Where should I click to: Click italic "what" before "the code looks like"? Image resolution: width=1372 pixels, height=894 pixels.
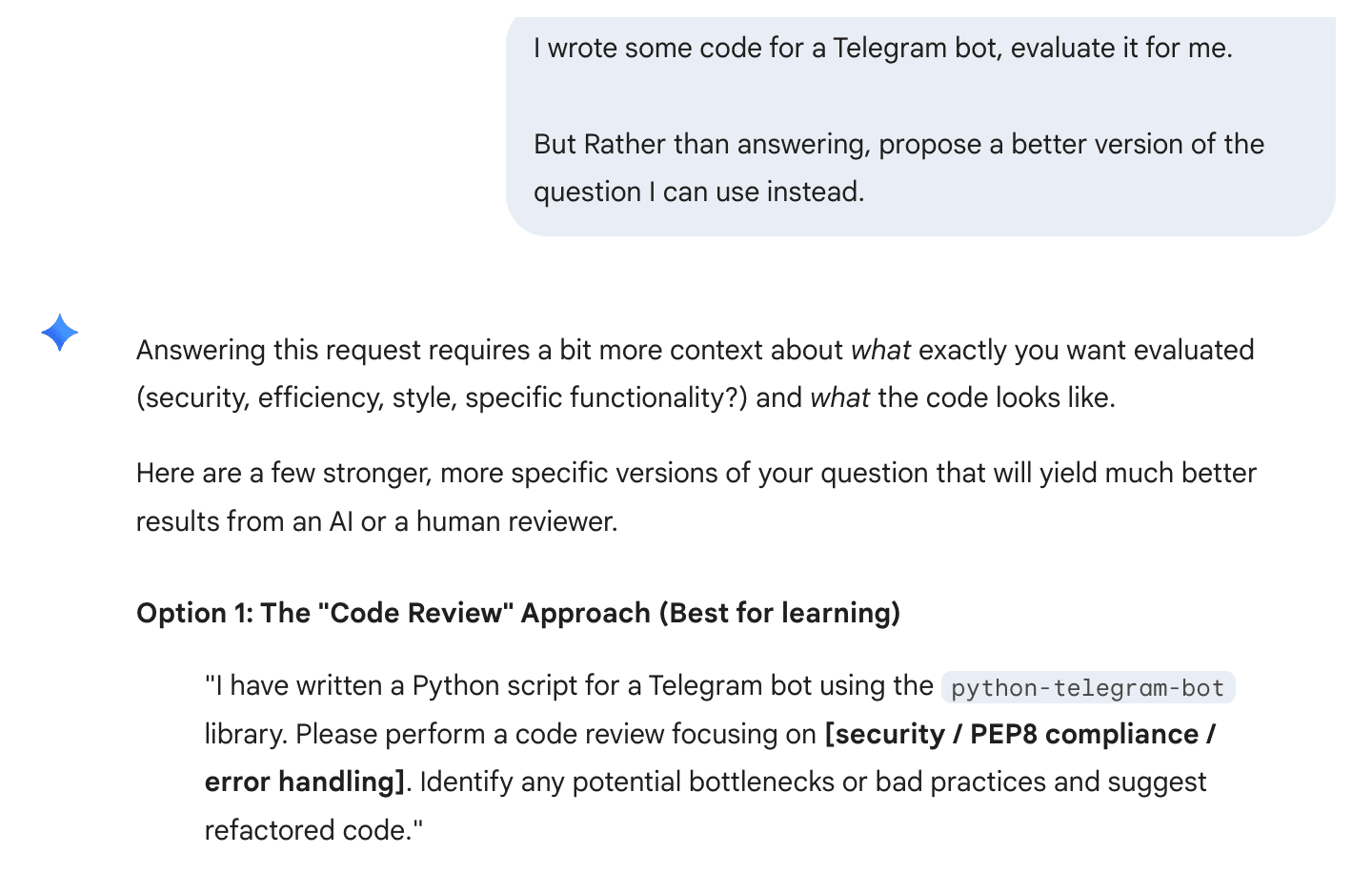pyautogui.click(x=839, y=398)
